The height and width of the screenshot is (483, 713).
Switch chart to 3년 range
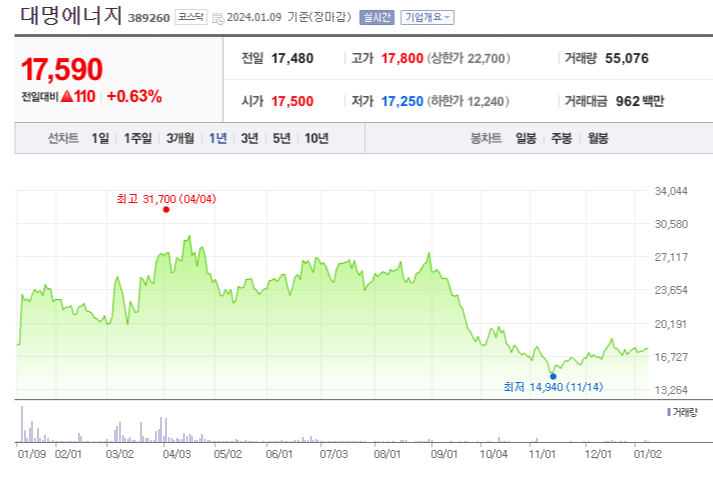pos(250,138)
